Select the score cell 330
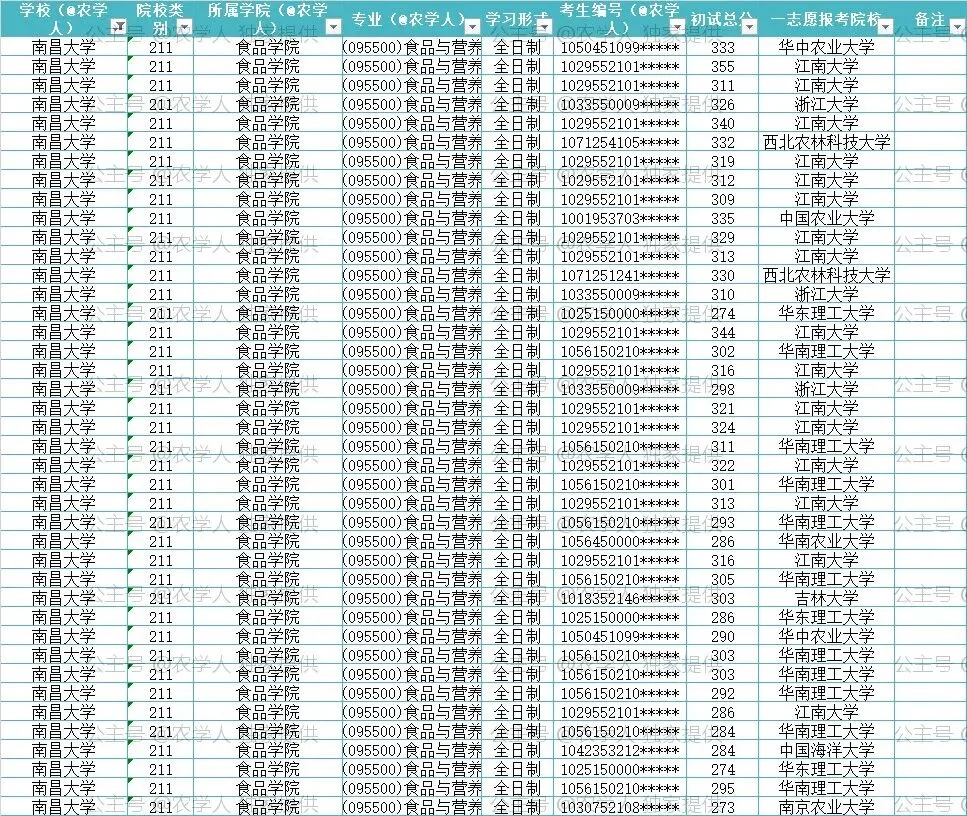967x816 pixels. pyautogui.click(x=722, y=276)
